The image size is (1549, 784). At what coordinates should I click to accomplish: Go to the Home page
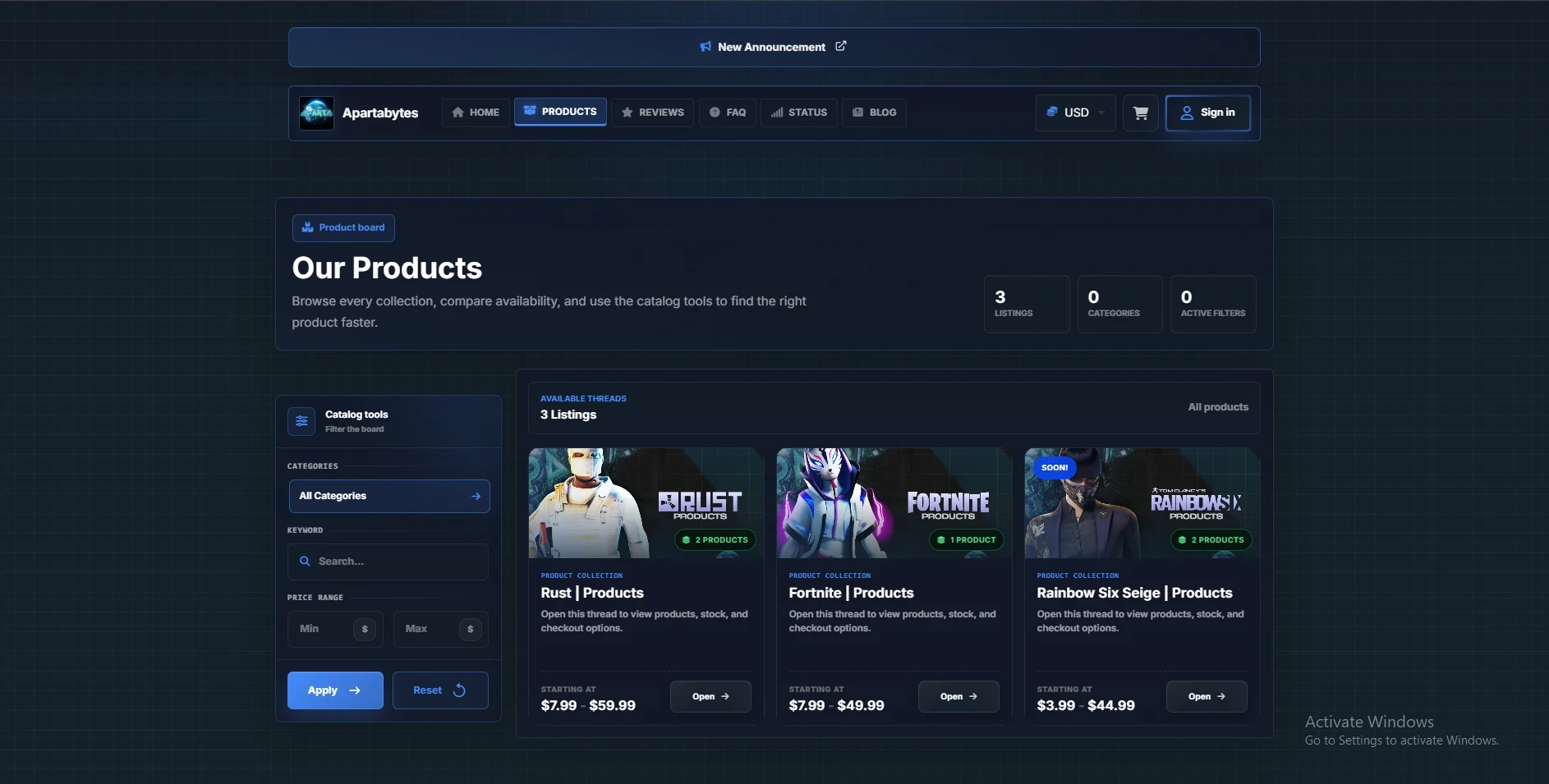coord(476,112)
